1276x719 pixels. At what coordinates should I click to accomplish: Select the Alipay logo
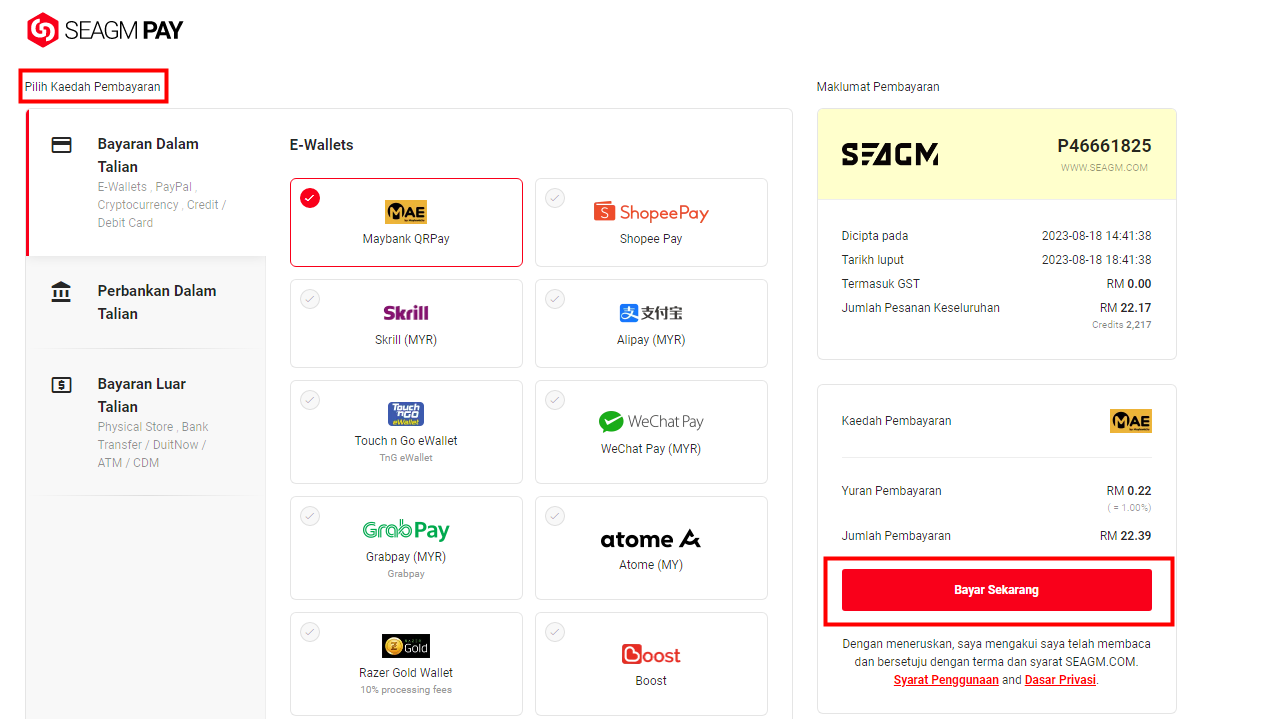pos(651,313)
